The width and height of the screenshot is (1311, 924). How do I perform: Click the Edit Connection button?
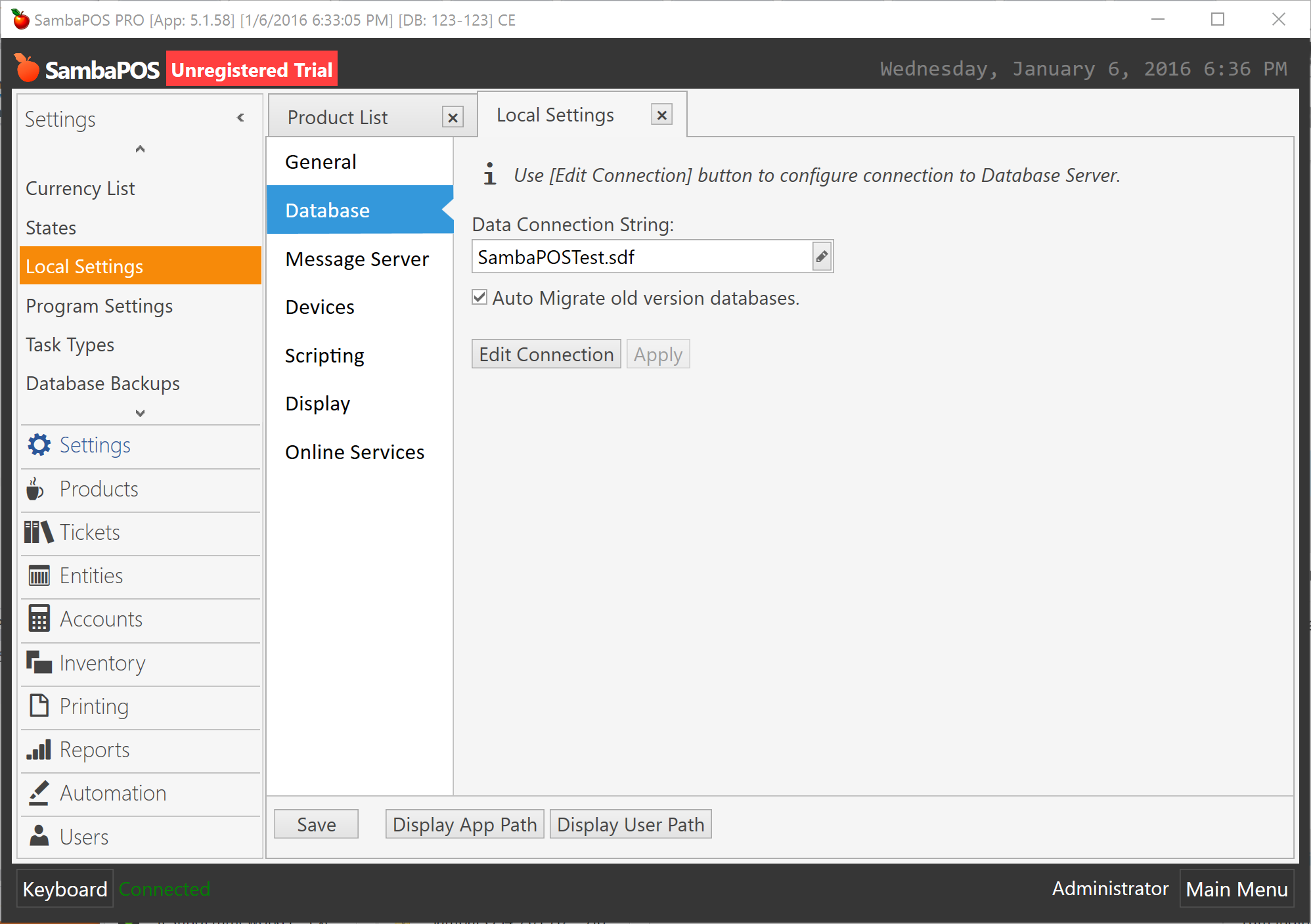pos(546,354)
